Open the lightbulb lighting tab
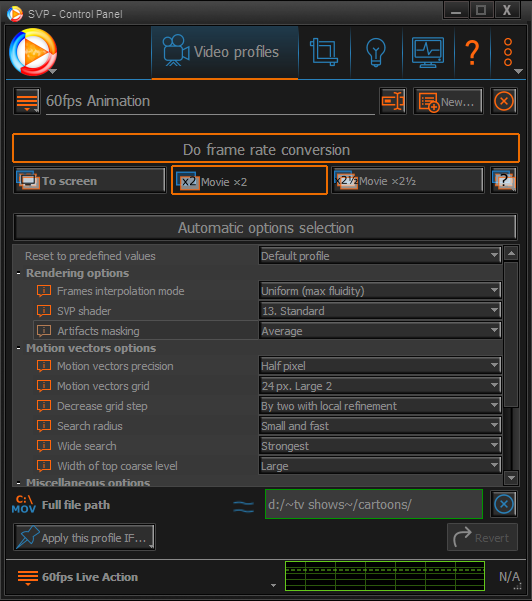The height and width of the screenshot is (601, 532). tap(376, 53)
